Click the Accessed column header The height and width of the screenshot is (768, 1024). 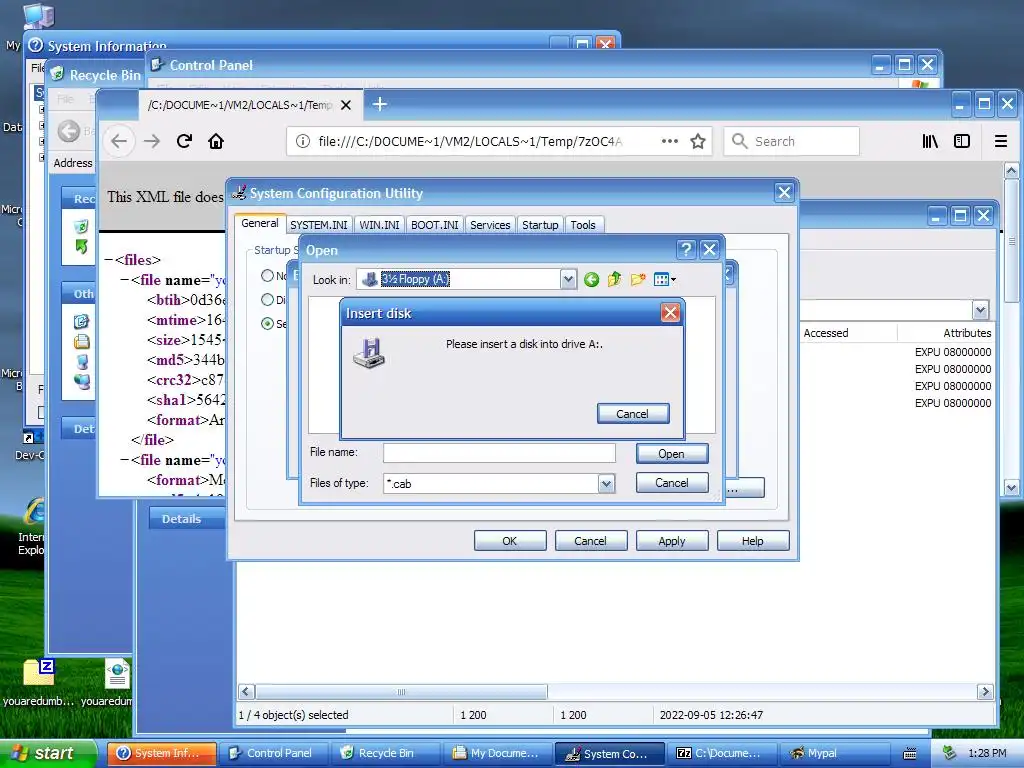coord(848,333)
